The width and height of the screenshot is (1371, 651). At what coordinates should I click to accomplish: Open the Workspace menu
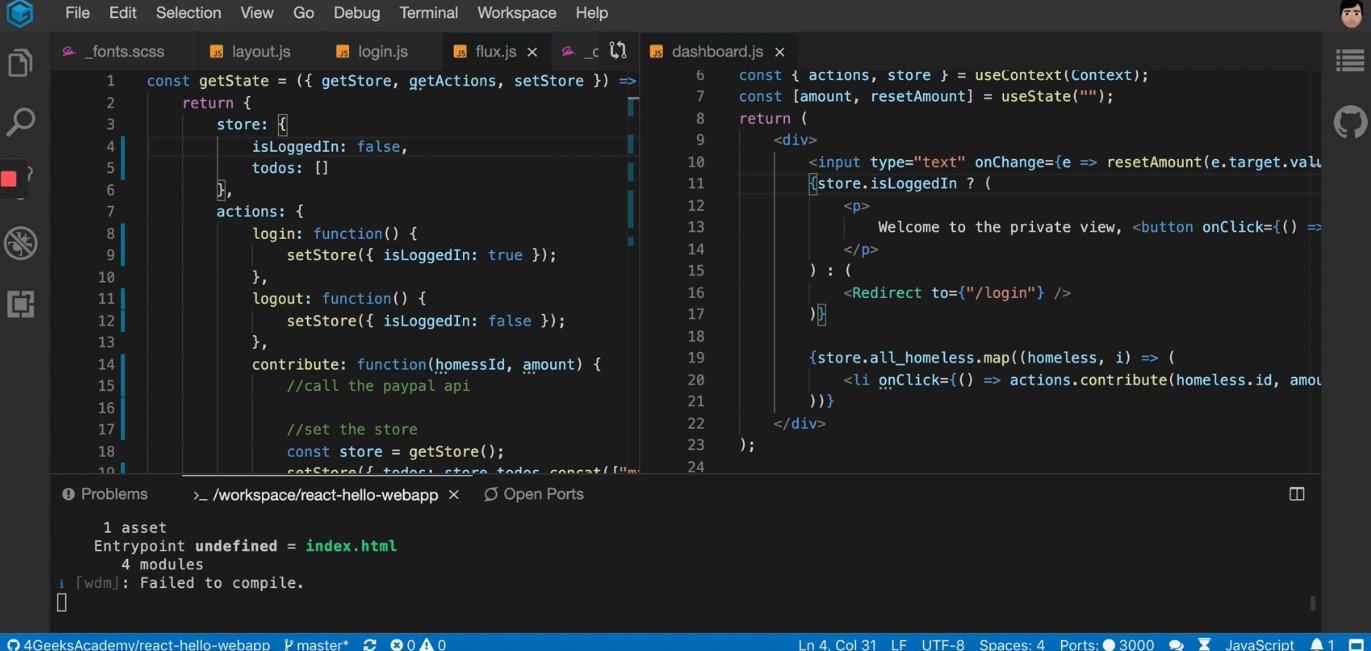[516, 13]
